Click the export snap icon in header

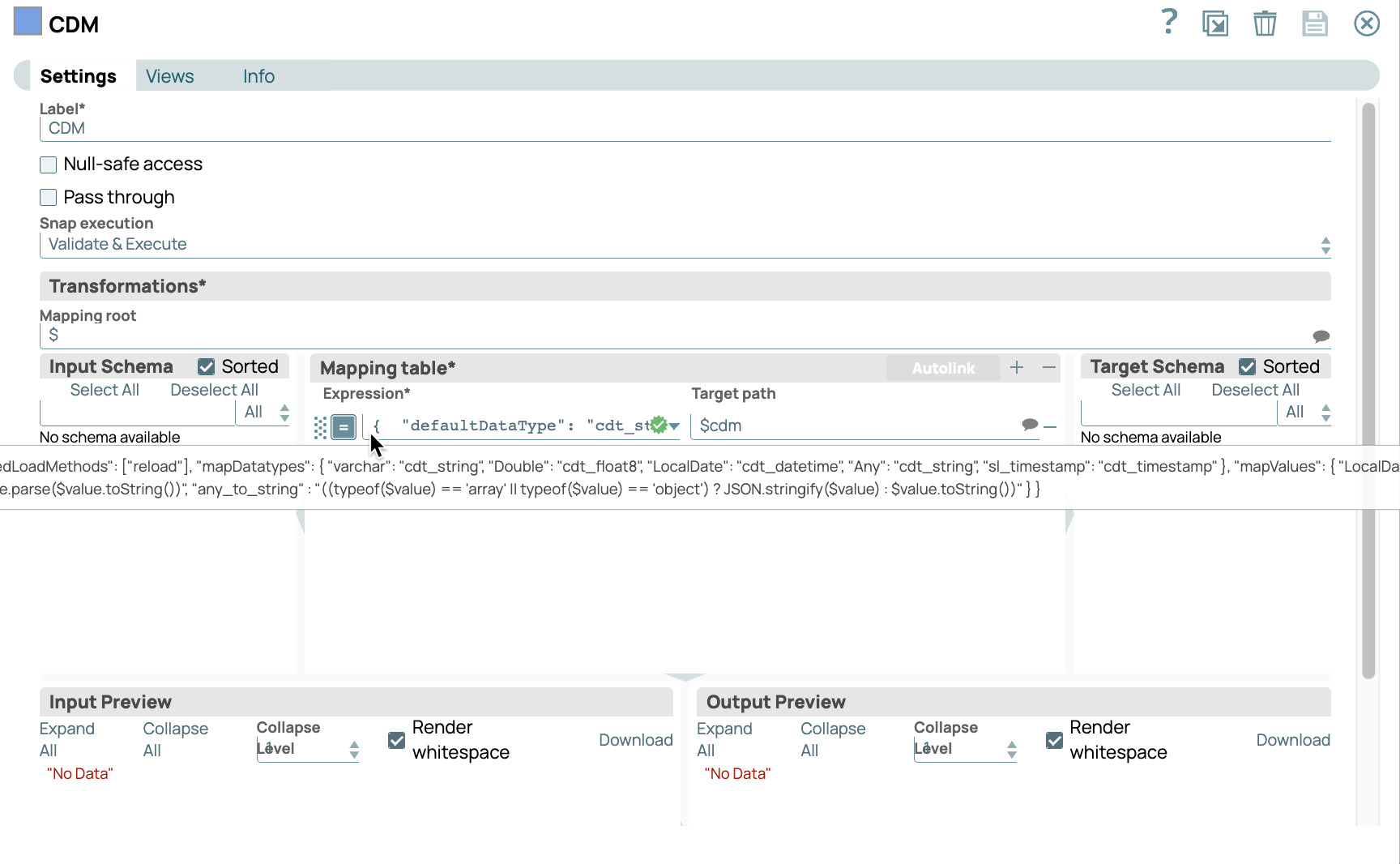[x=1215, y=24]
